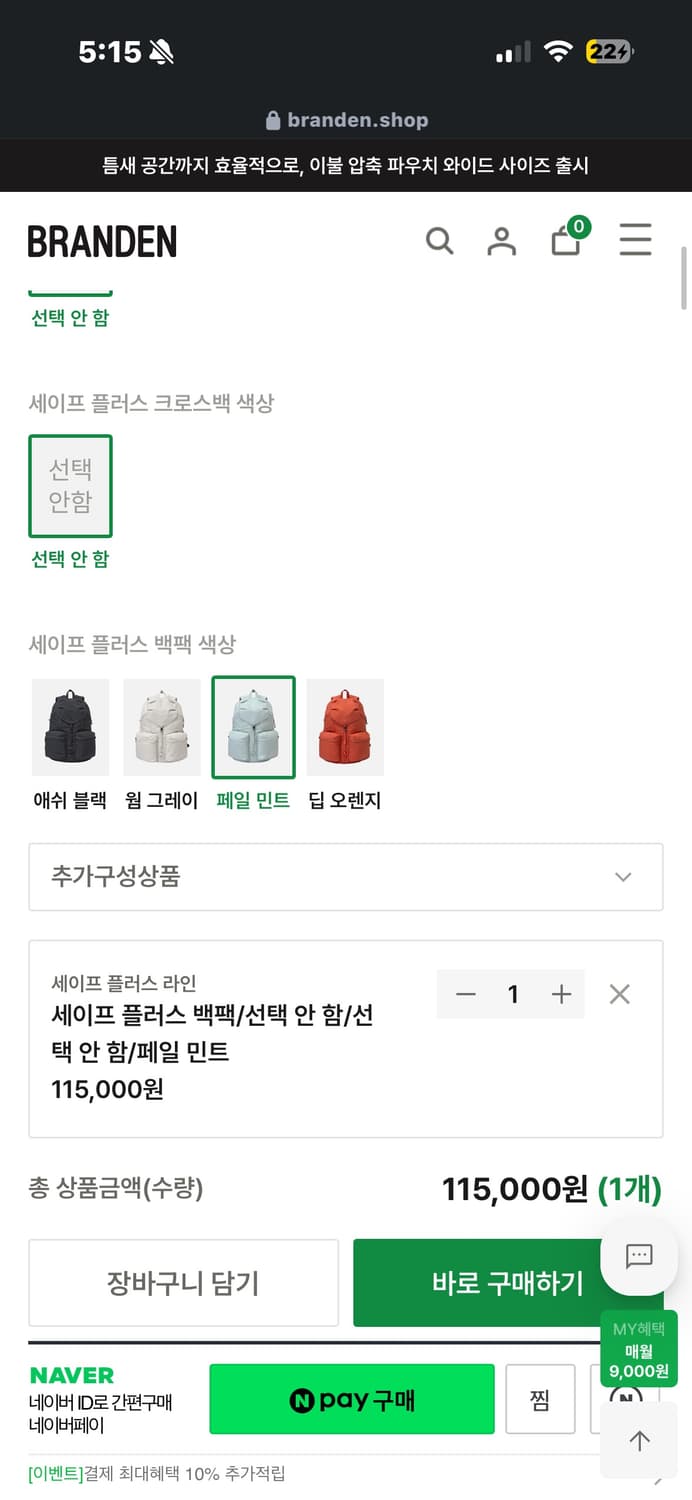Remove the 페일 민트 item with X
Screen dimensions: 692x1500
pos(619,994)
